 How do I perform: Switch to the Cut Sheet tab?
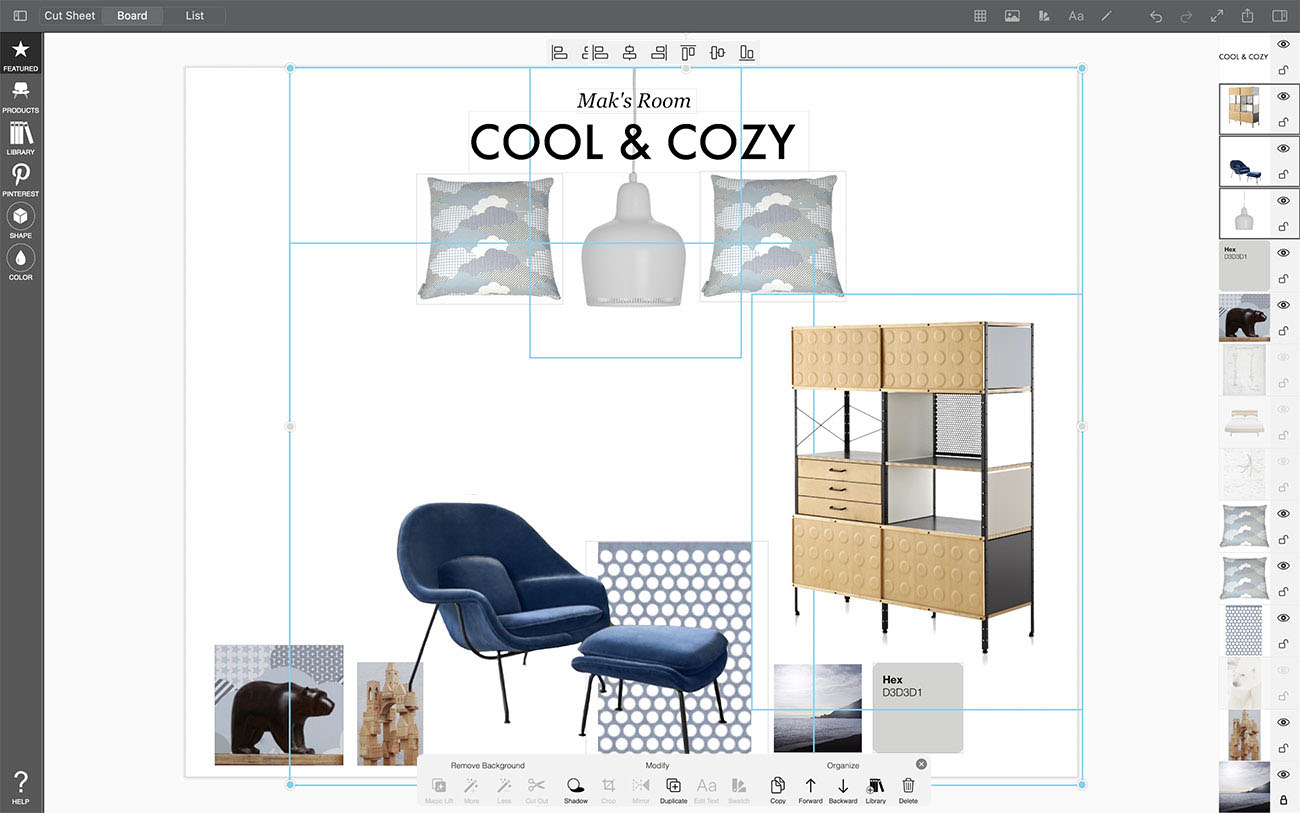coord(70,16)
